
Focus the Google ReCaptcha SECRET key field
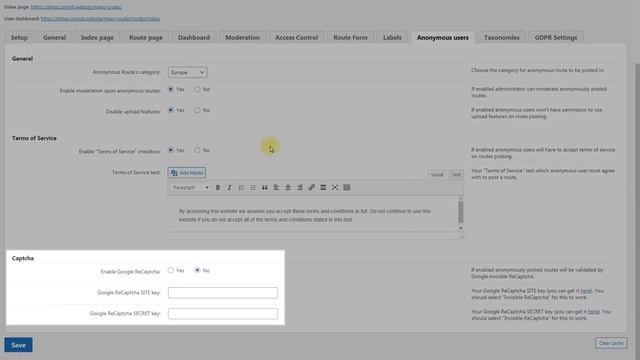point(223,313)
